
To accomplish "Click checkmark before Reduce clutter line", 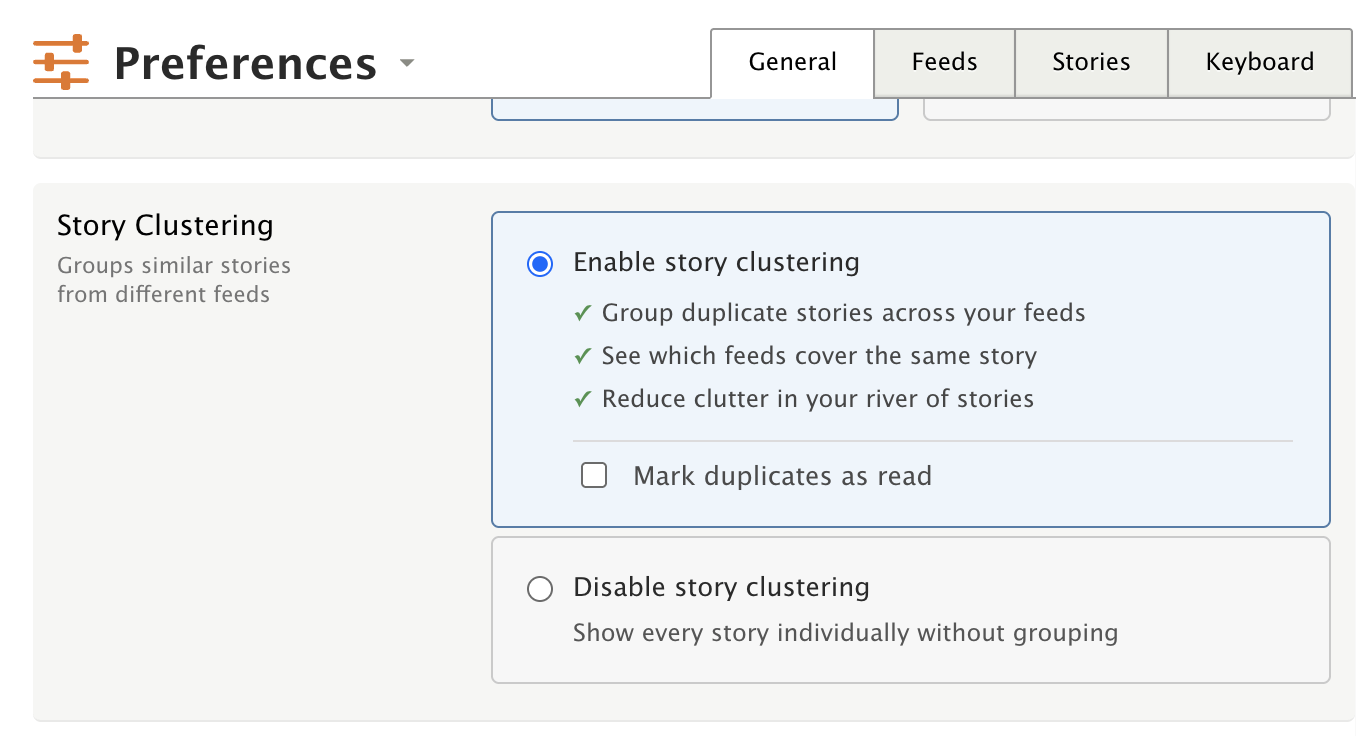I will coord(583,400).
